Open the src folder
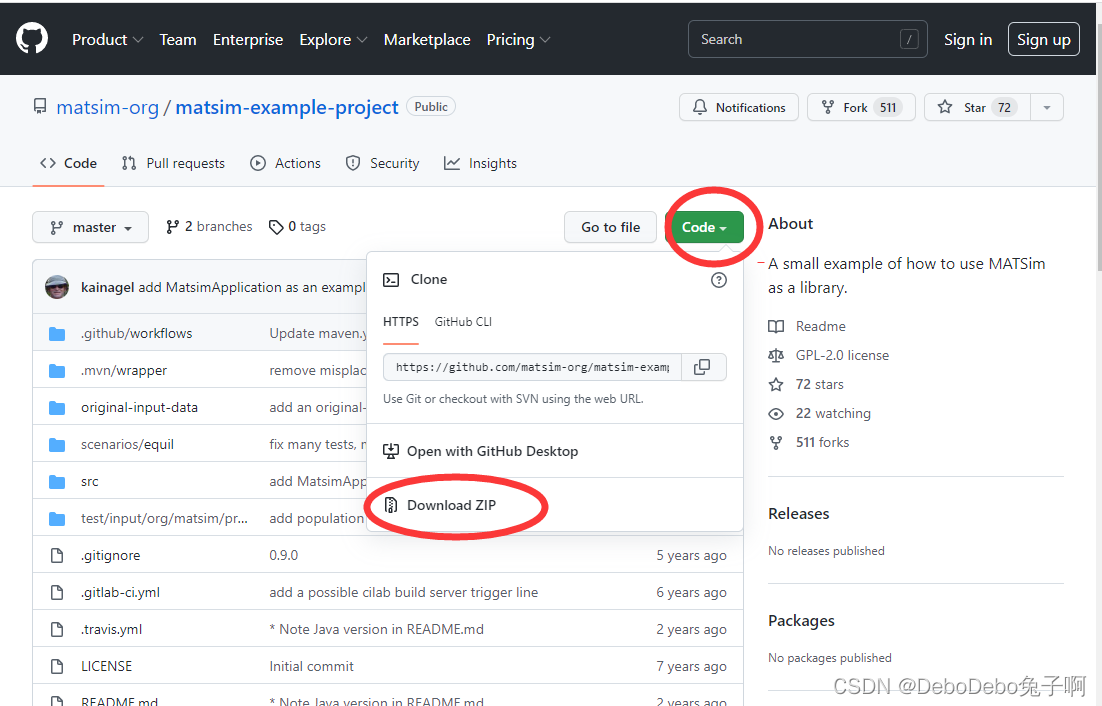 89,481
